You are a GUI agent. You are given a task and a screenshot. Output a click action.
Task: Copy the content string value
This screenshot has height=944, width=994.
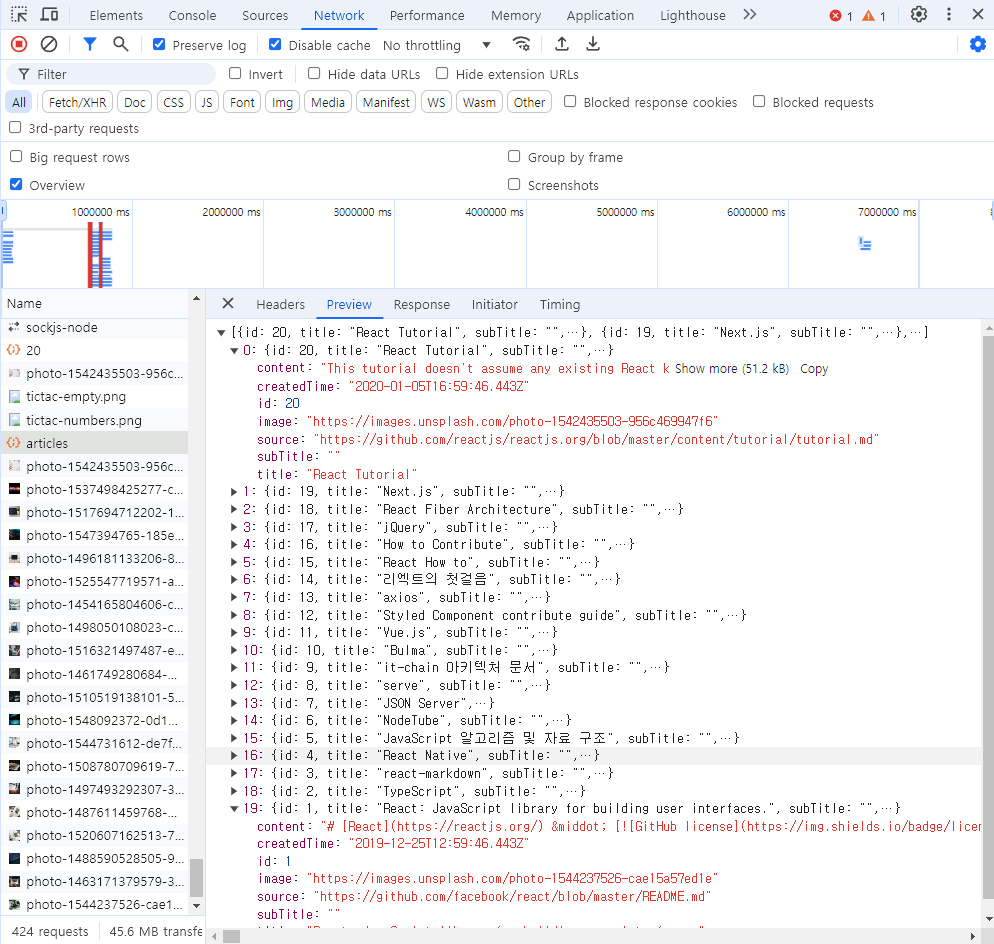(x=814, y=369)
